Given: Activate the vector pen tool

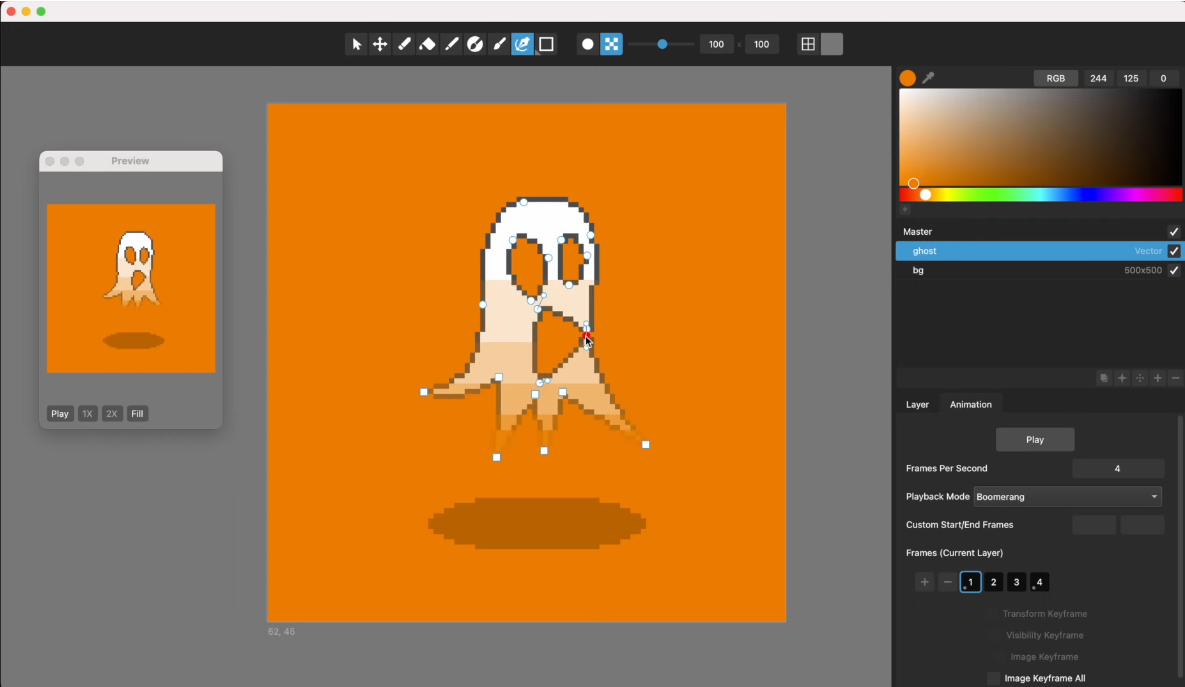Looking at the screenshot, I should (x=522, y=44).
